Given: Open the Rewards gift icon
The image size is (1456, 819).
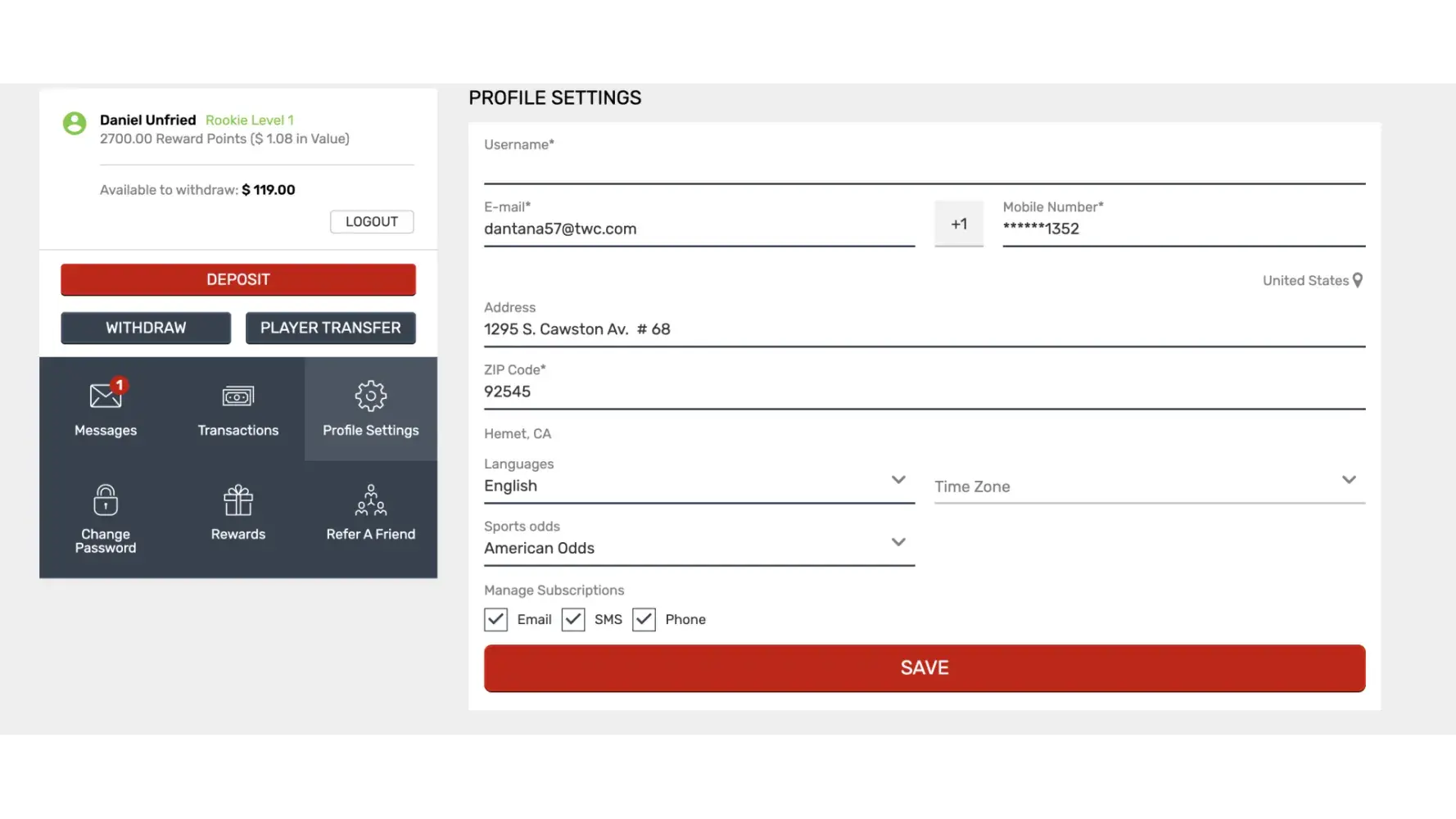Looking at the screenshot, I should click(x=237, y=500).
